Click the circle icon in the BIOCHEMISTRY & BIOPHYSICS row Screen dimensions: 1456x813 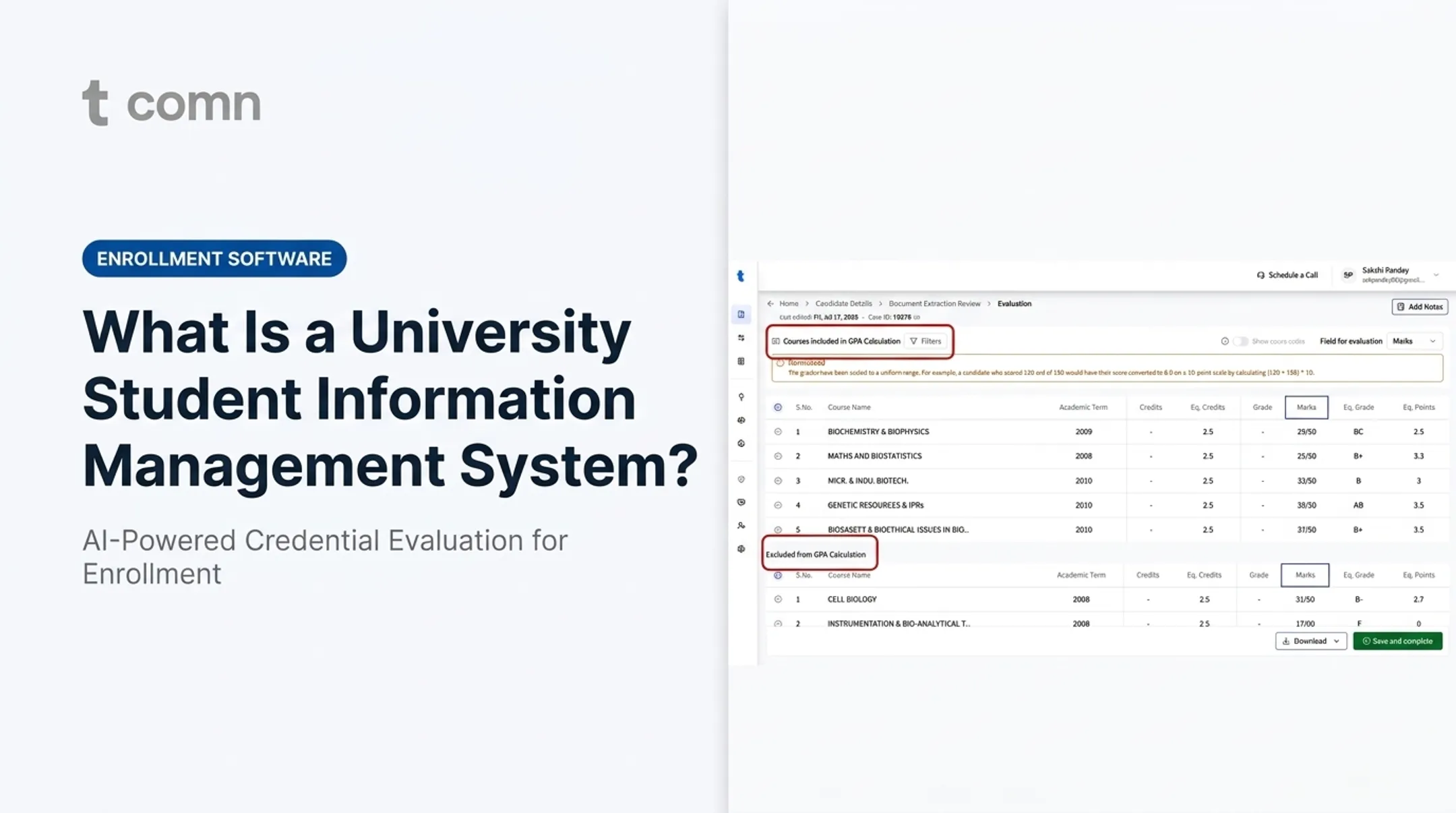[x=778, y=431]
